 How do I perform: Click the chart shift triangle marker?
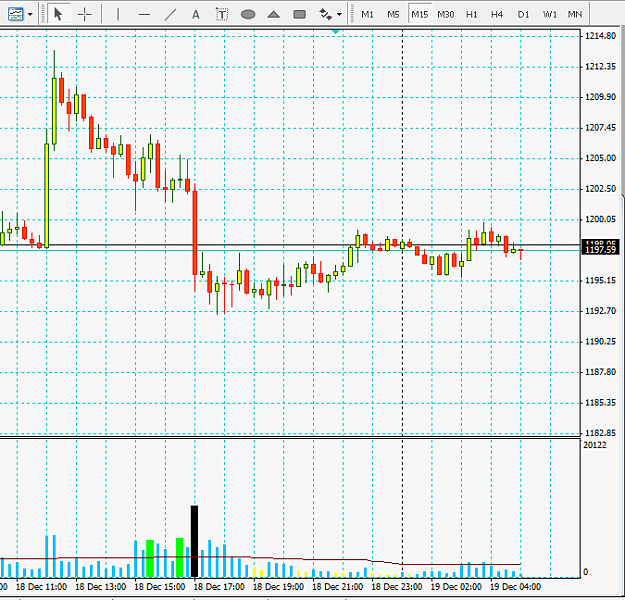click(336, 32)
